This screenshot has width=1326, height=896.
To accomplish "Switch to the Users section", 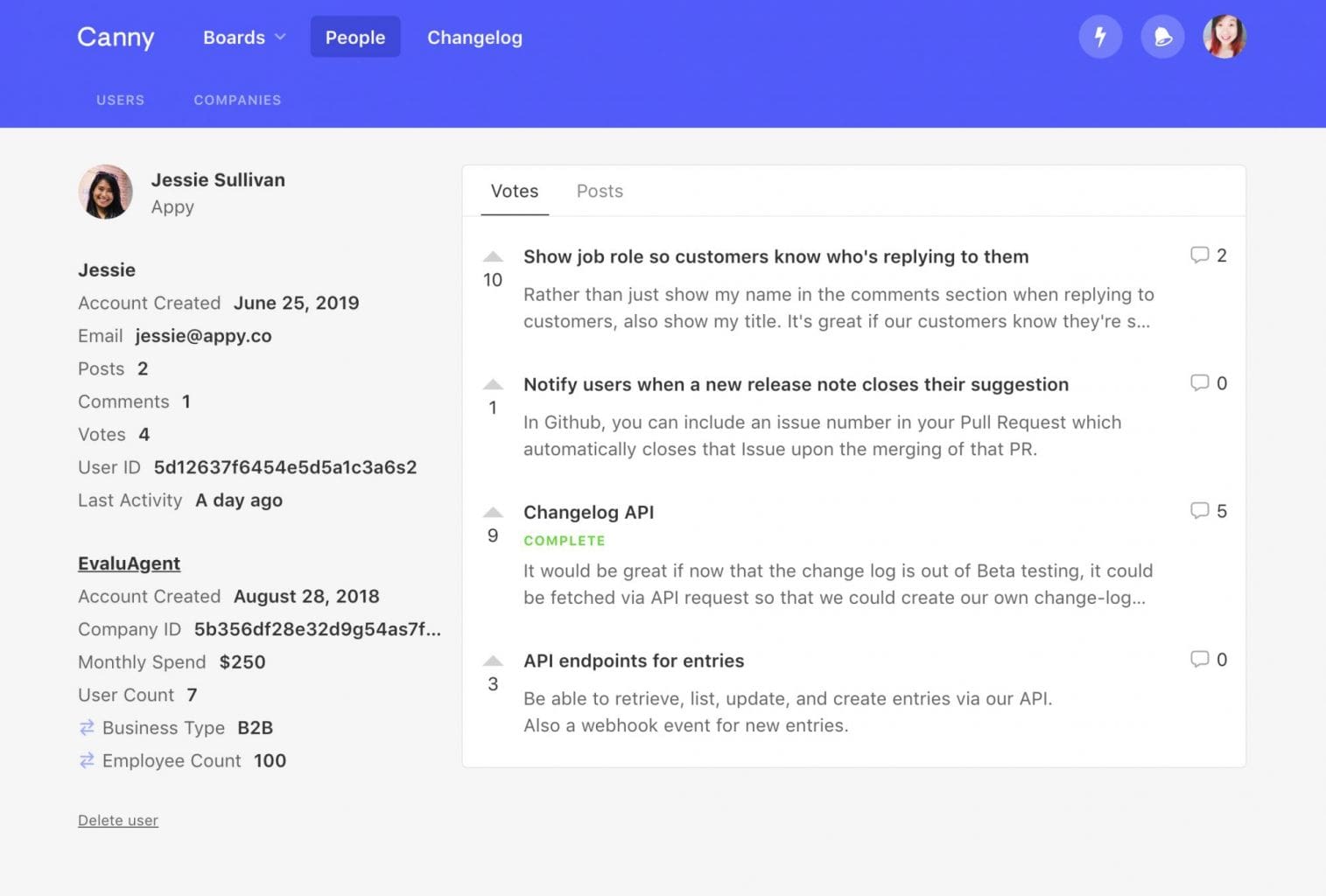I will tap(120, 100).
